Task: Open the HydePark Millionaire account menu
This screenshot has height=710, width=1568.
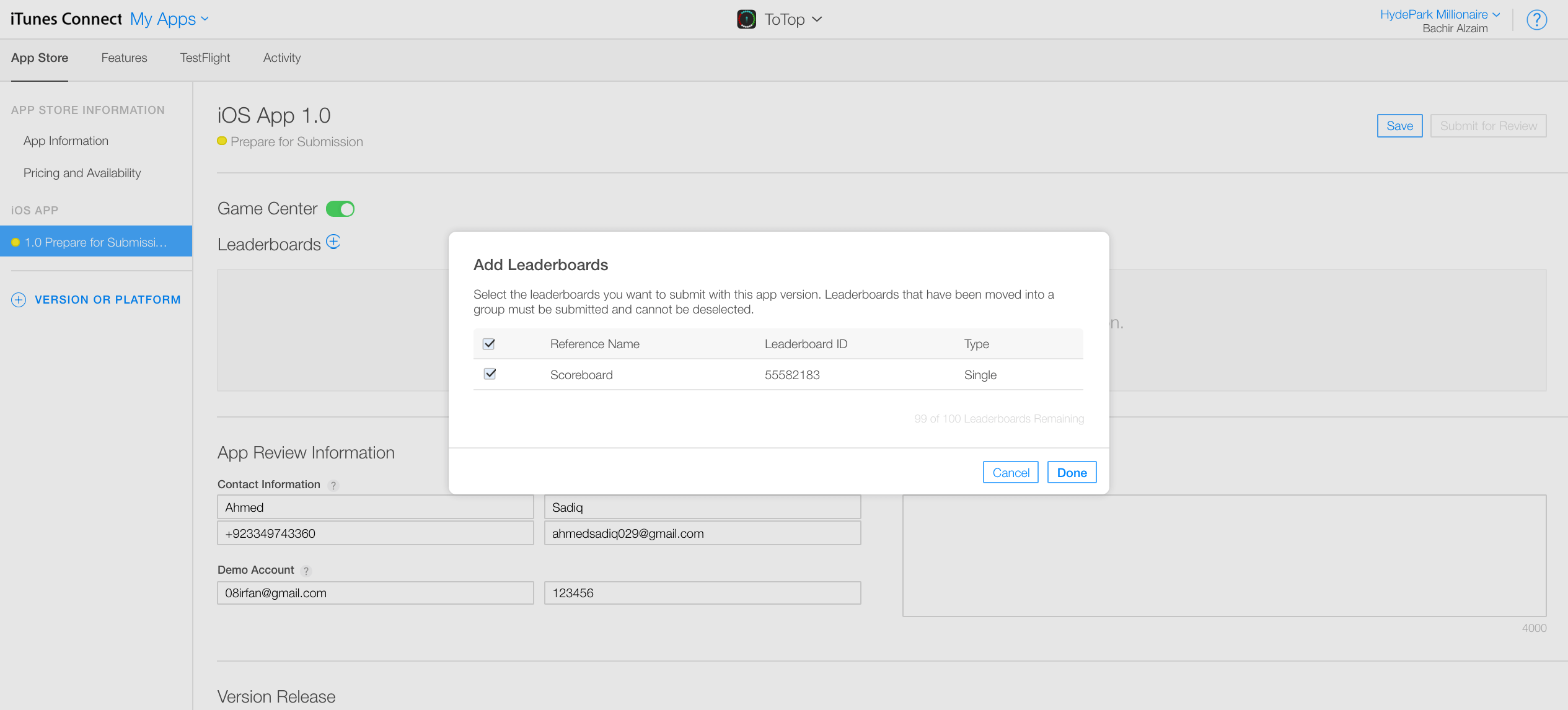Action: click(1439, 14)
